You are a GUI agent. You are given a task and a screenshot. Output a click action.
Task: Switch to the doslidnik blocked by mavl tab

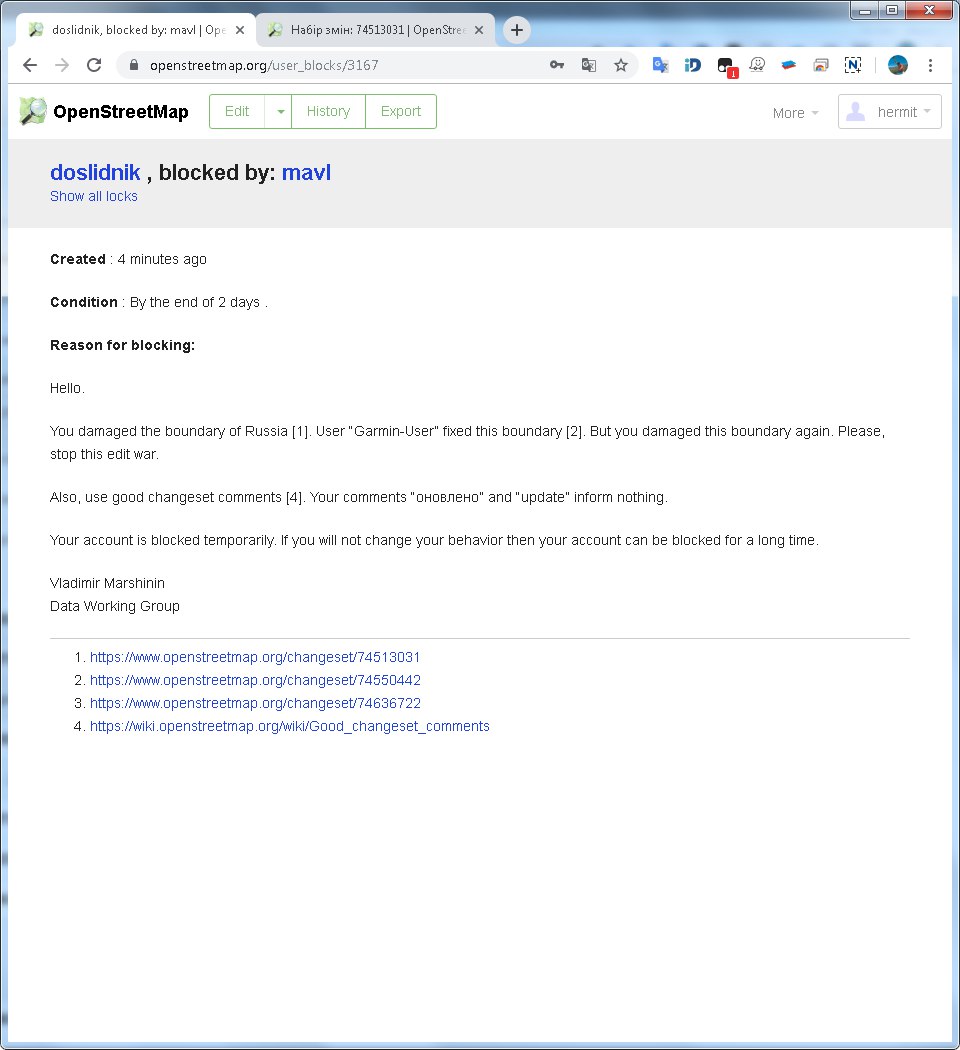pos(134,30)
